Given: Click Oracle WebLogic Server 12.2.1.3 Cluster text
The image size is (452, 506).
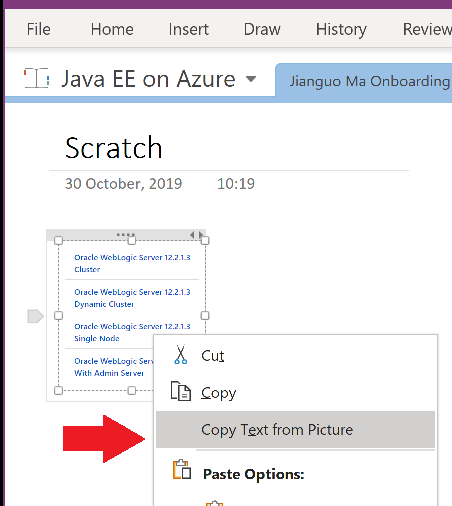Looking at the screenshot, I should tap(132, 263).
